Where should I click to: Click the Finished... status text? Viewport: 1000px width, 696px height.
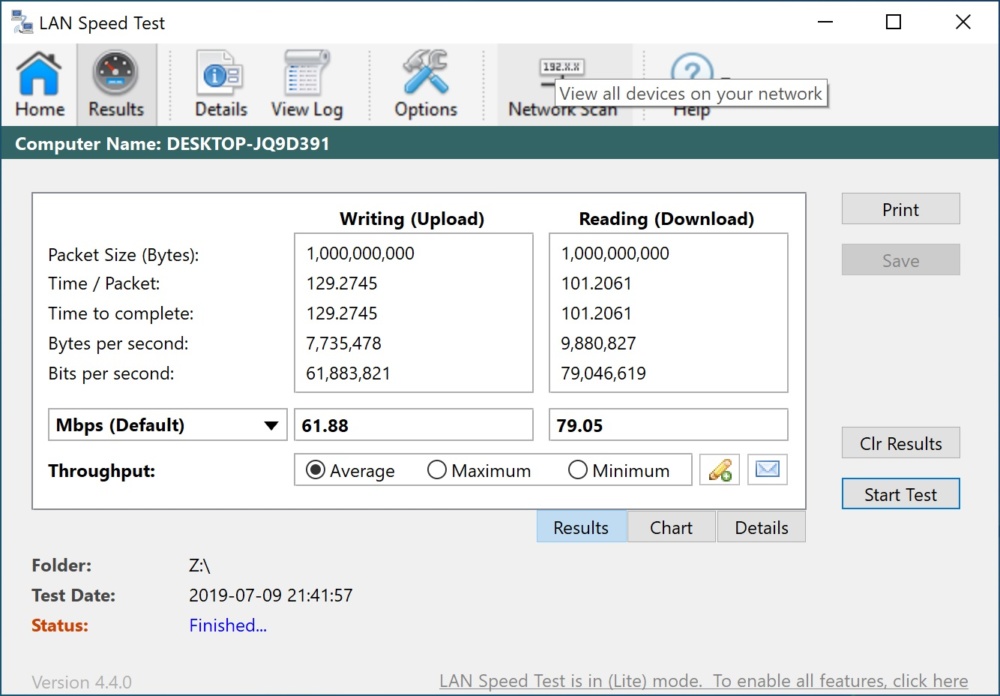pos(228,625)
